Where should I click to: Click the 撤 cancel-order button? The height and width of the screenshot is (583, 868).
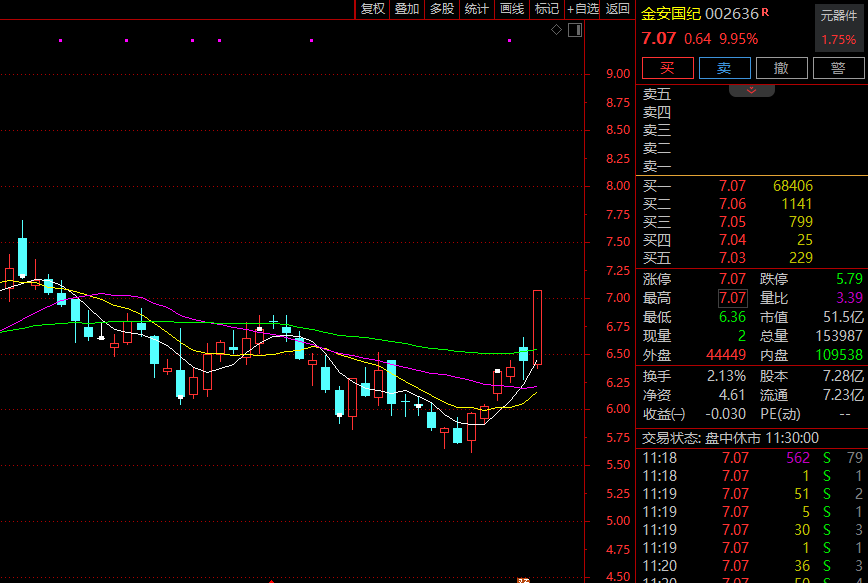coord(781,68)
